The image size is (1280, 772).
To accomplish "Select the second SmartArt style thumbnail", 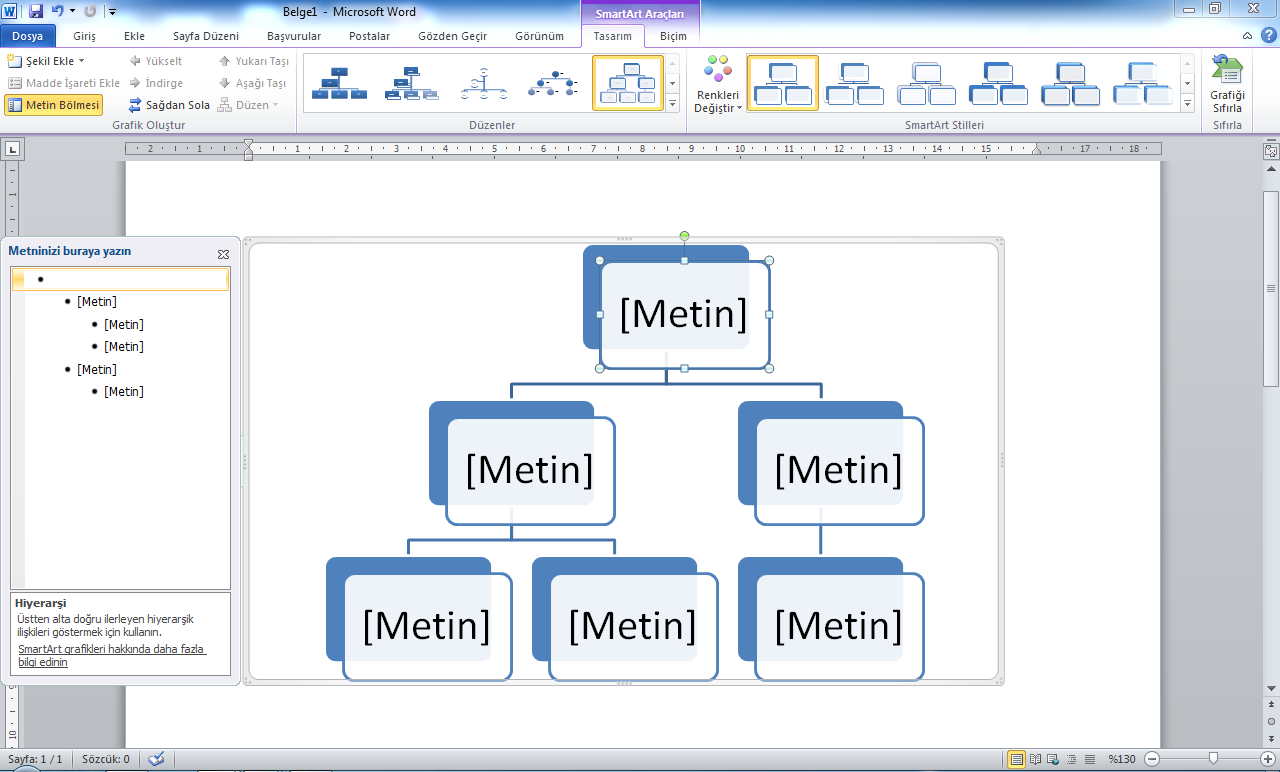I will [x=855, y=83].
